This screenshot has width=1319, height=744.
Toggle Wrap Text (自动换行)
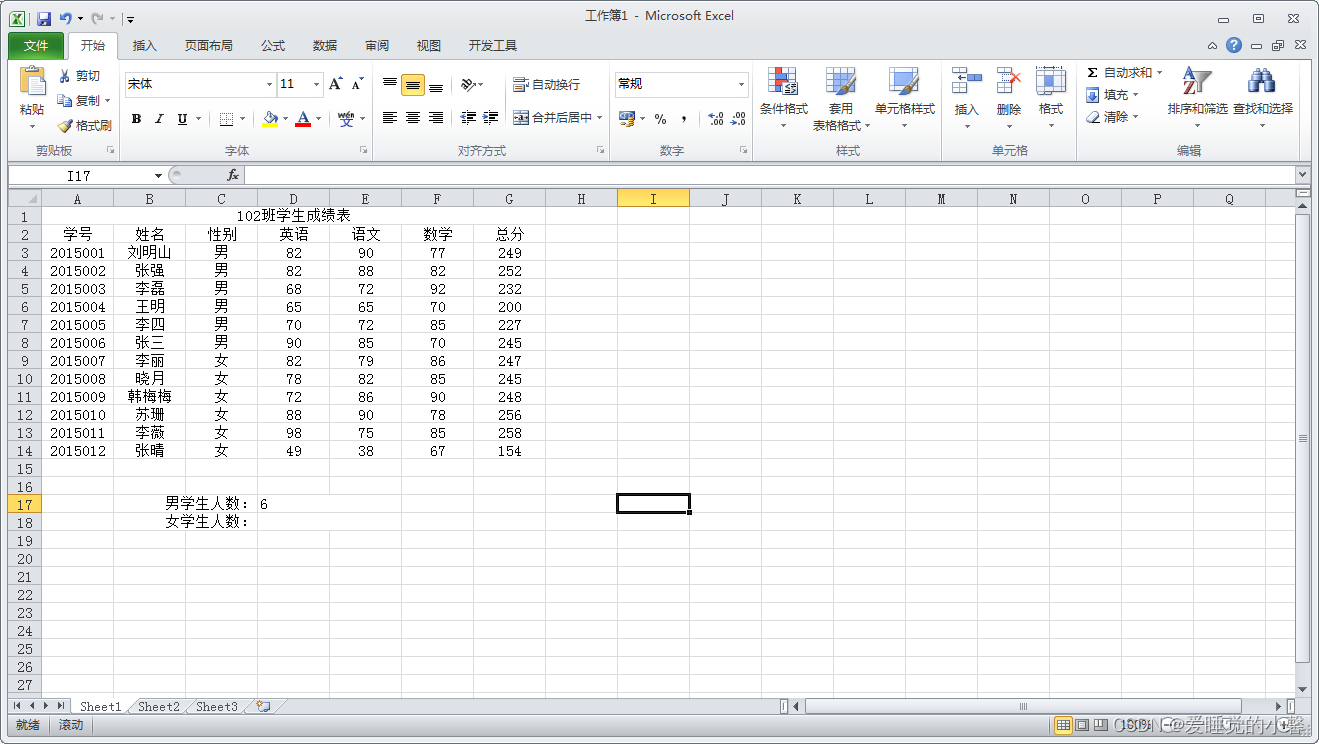[x=546, y=85]
